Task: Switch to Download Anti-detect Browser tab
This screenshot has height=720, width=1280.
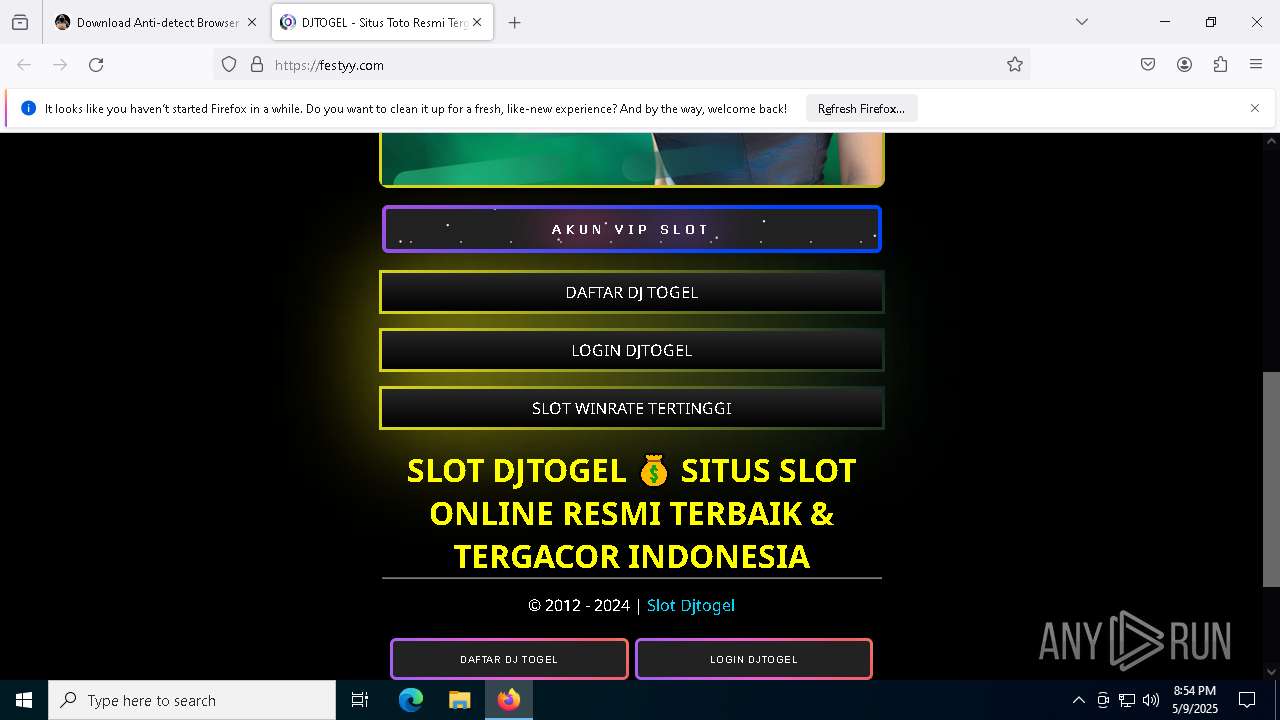Action: coord(156,22)
